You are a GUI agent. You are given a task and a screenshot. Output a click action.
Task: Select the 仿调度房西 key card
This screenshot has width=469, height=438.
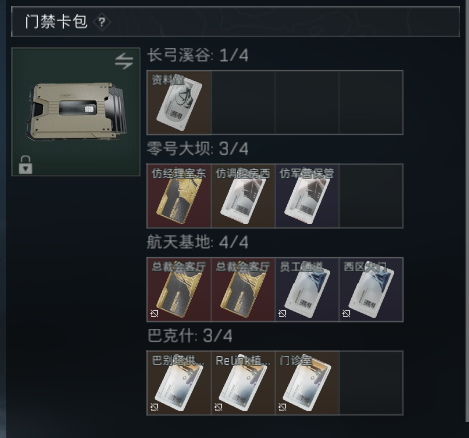coord(243,196)
